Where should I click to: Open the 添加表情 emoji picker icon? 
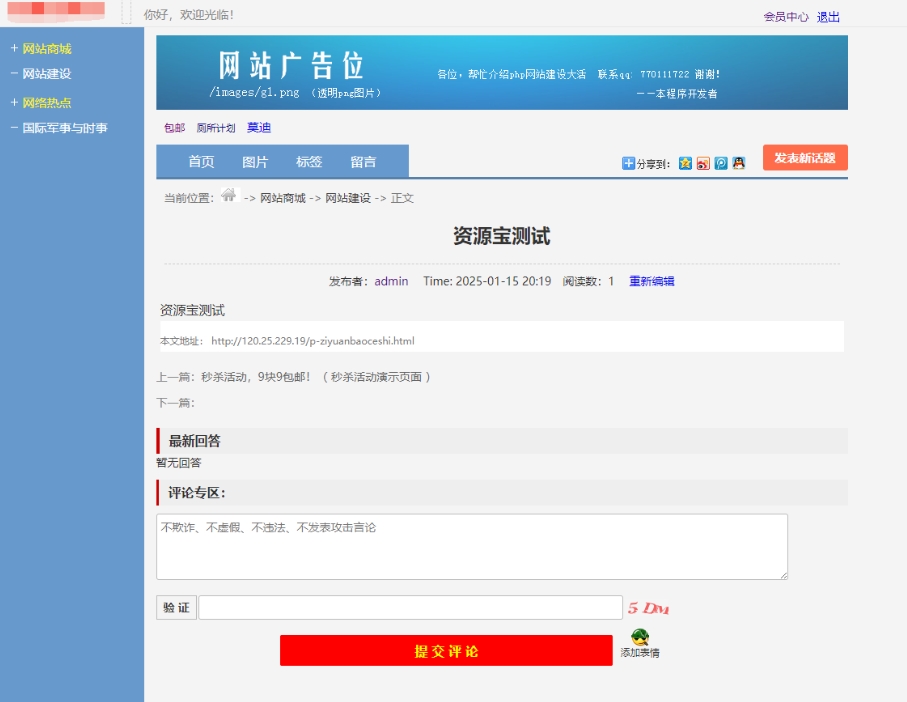click(x=640, y=638)
